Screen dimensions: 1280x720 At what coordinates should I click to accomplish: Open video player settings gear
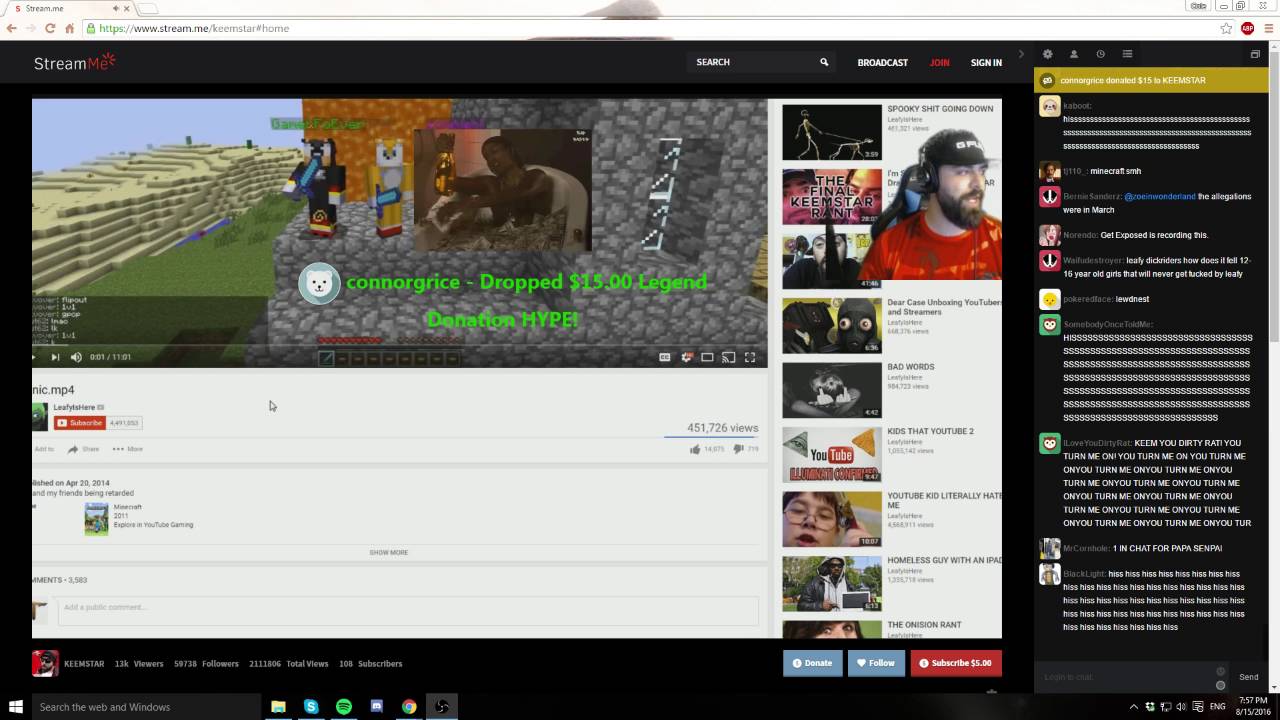pyautogui.click(x=687, y=357)
